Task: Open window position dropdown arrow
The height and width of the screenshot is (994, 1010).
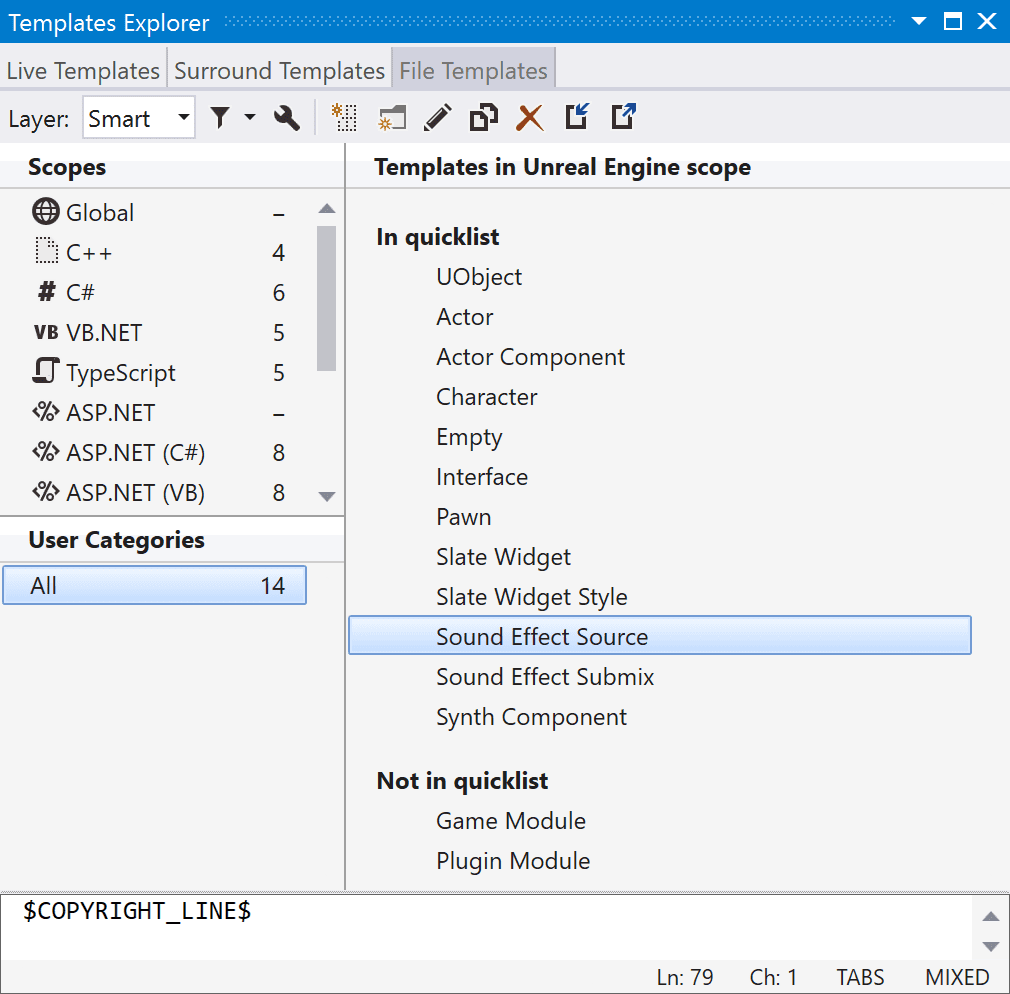Action: tap(919, 21)
